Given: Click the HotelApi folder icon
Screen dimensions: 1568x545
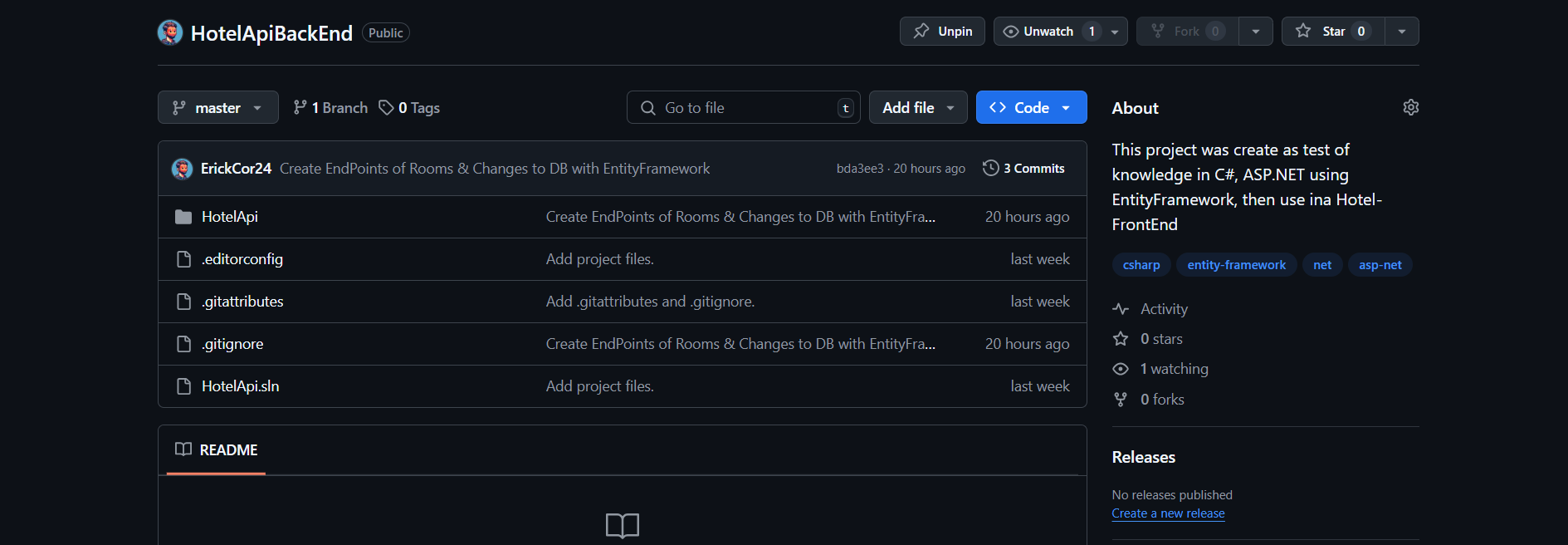Looking at the screenshot, I should tap(183, 217).
